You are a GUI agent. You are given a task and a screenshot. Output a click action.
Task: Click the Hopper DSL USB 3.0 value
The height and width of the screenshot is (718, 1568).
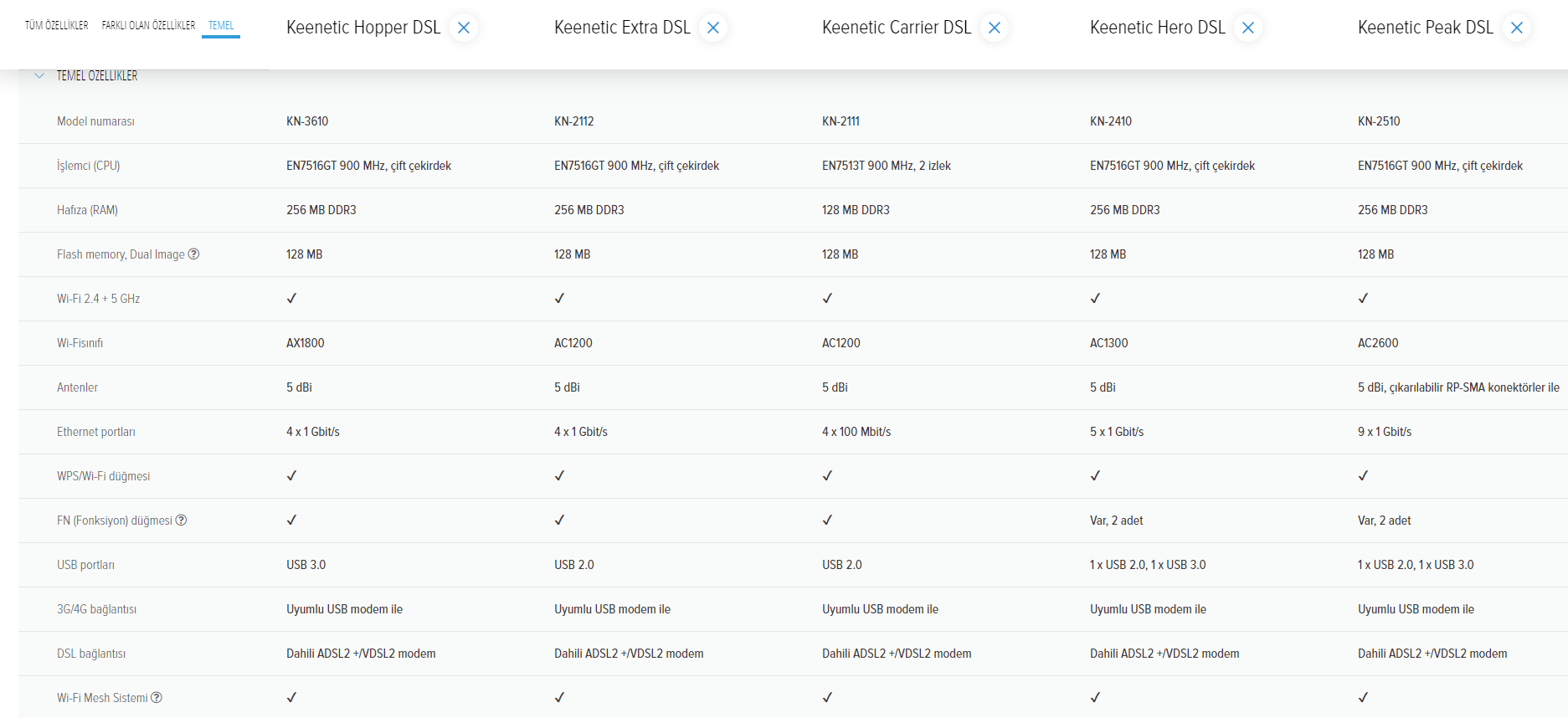(x=306, y=565)
